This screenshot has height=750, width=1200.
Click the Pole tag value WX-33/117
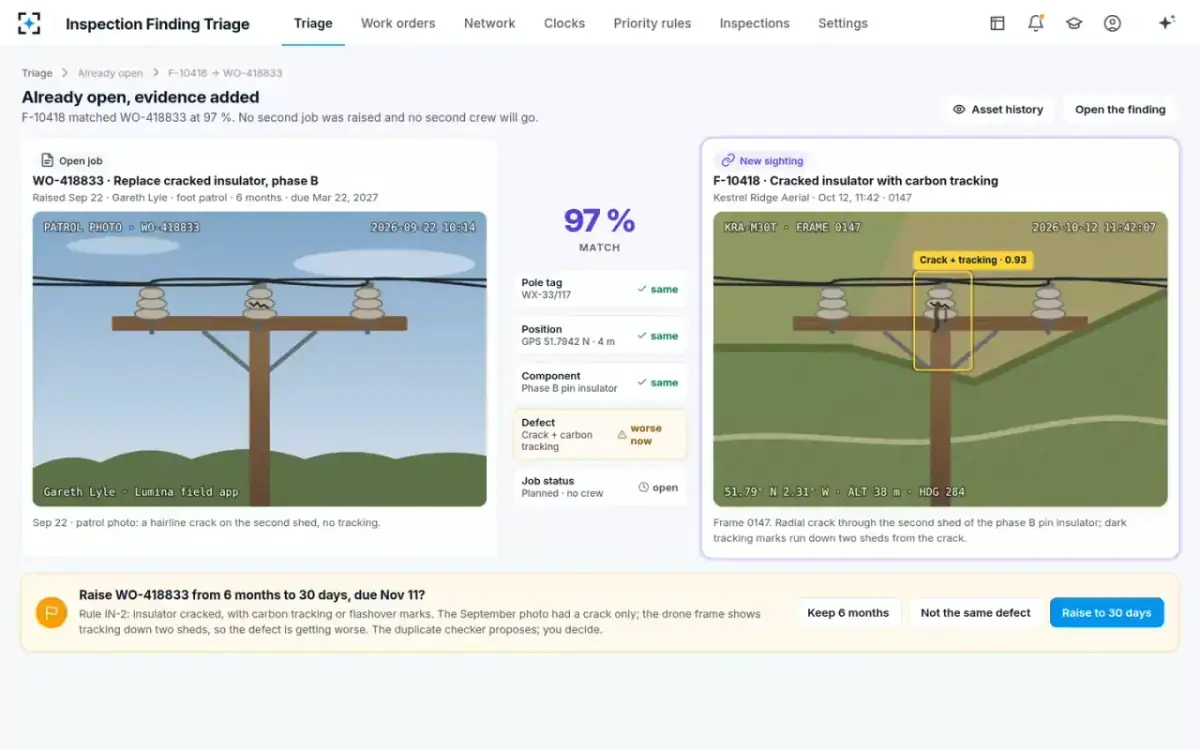pos(546,295)
